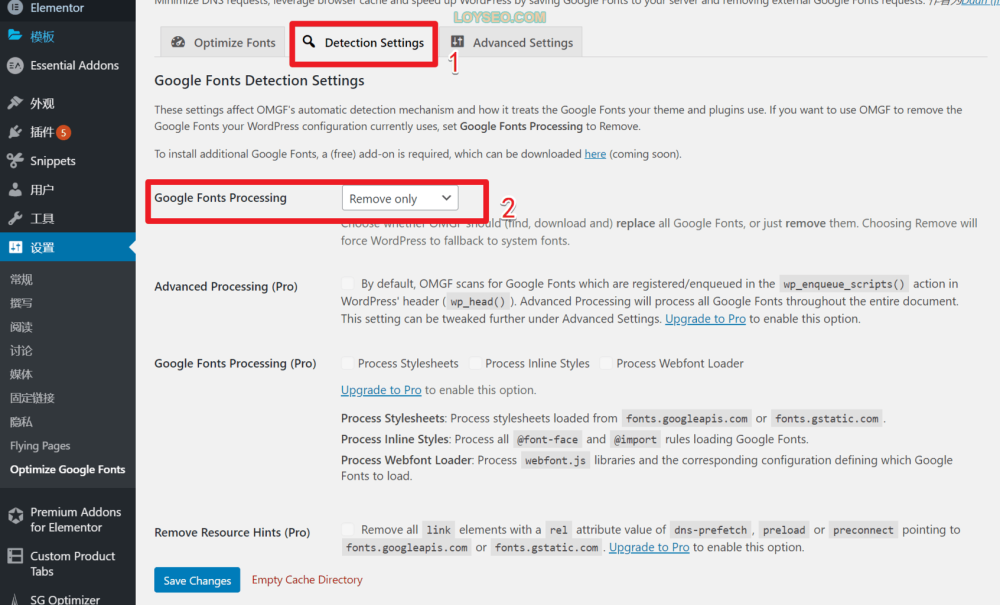Screen dimensions: 1000x605
Task: Open Optimize Google Fonts submenu
Action: 68,469
